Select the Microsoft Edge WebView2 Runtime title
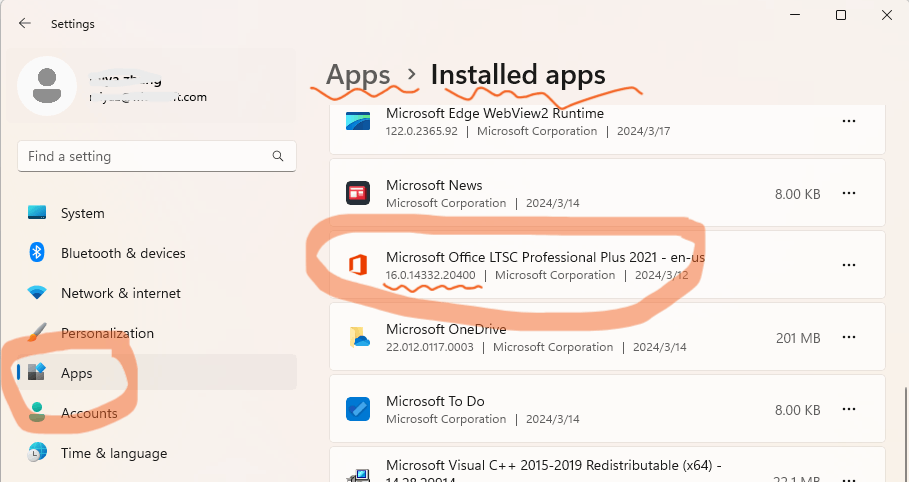 pyautogui.click(x=495, y=113)
